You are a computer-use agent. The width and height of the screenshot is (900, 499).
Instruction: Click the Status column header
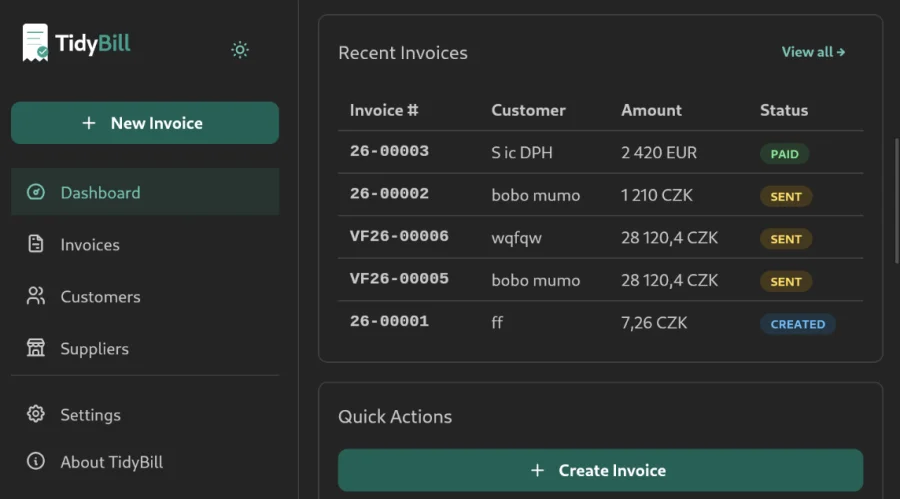(783, 110)
